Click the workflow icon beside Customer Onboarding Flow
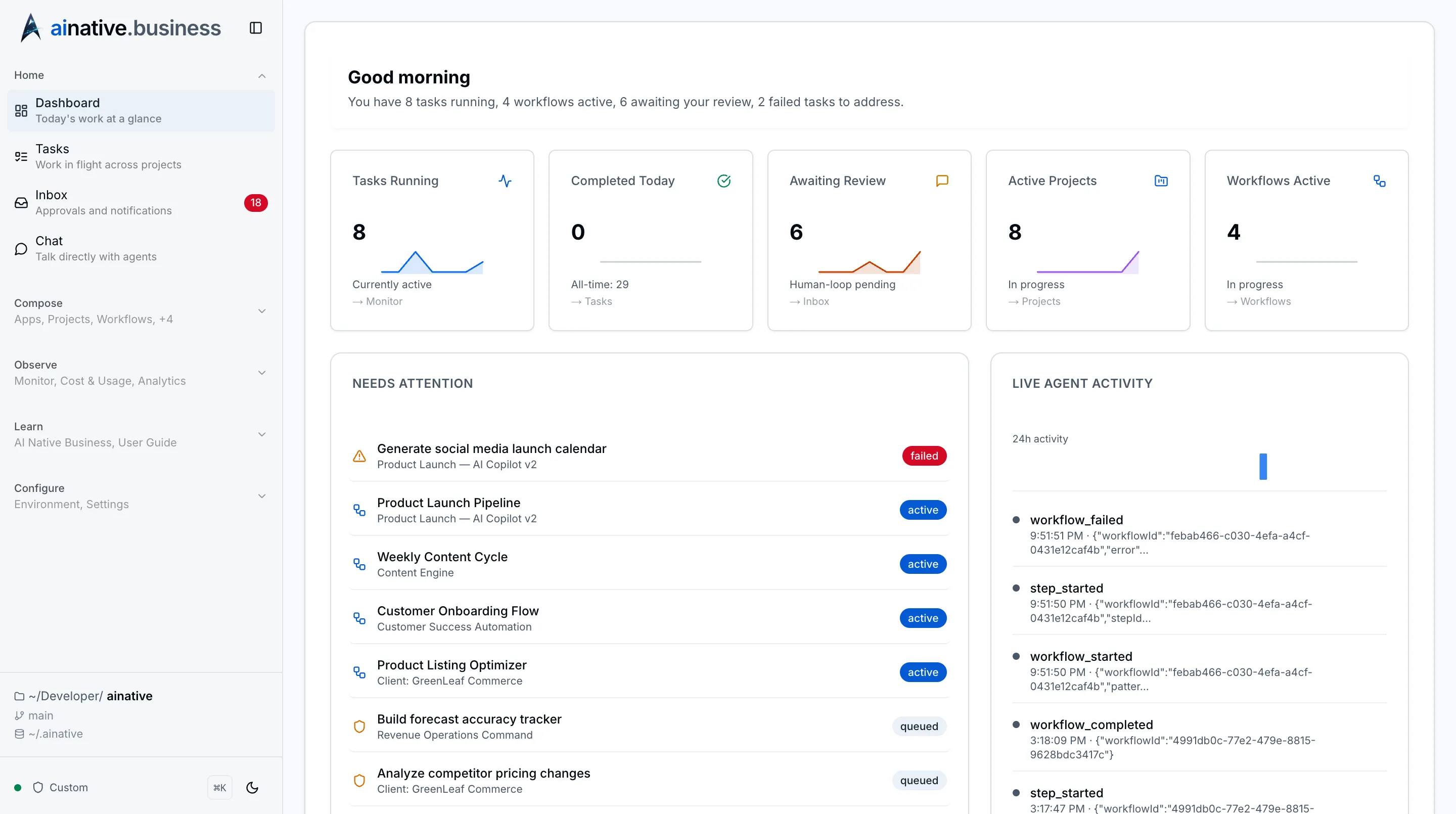 pos(359,618)
